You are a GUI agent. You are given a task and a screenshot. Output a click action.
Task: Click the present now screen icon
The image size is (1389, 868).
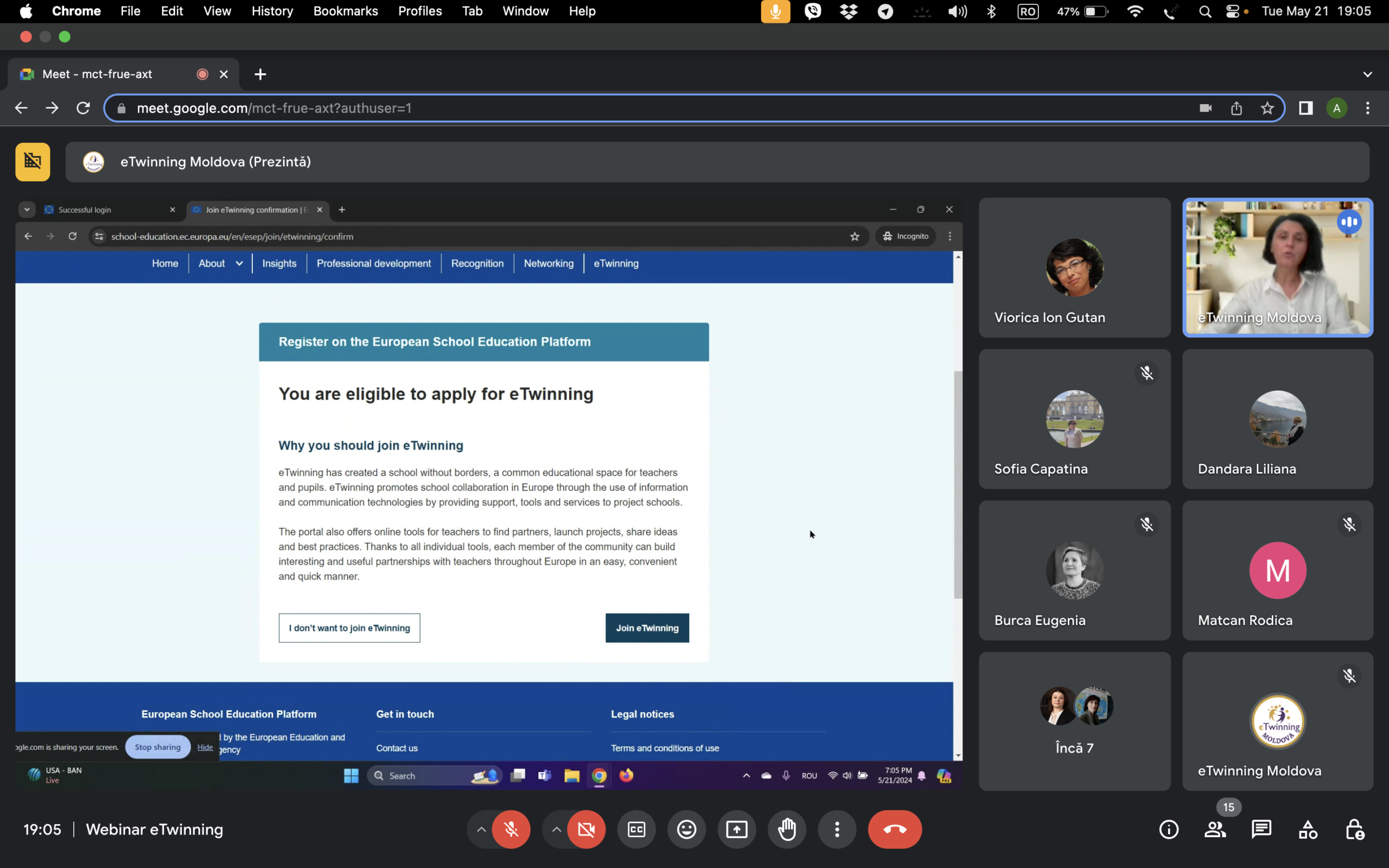[736, 829]
